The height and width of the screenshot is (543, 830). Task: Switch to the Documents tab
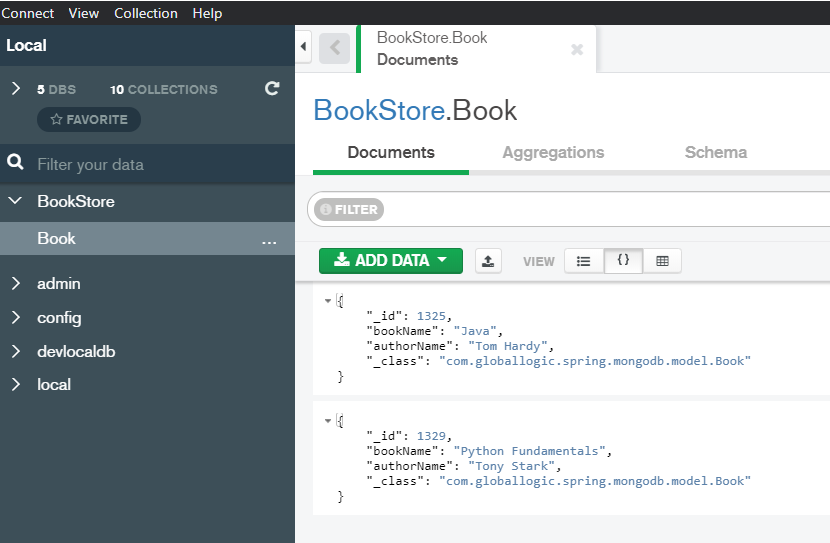point(391,152)
